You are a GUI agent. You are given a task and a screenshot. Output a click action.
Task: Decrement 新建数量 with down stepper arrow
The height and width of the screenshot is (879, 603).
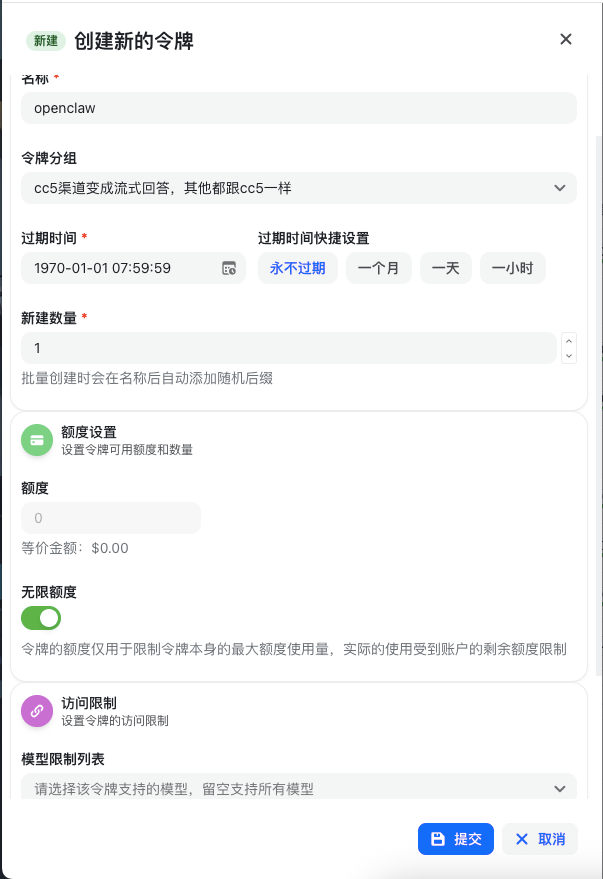click(x=569, y=355)
